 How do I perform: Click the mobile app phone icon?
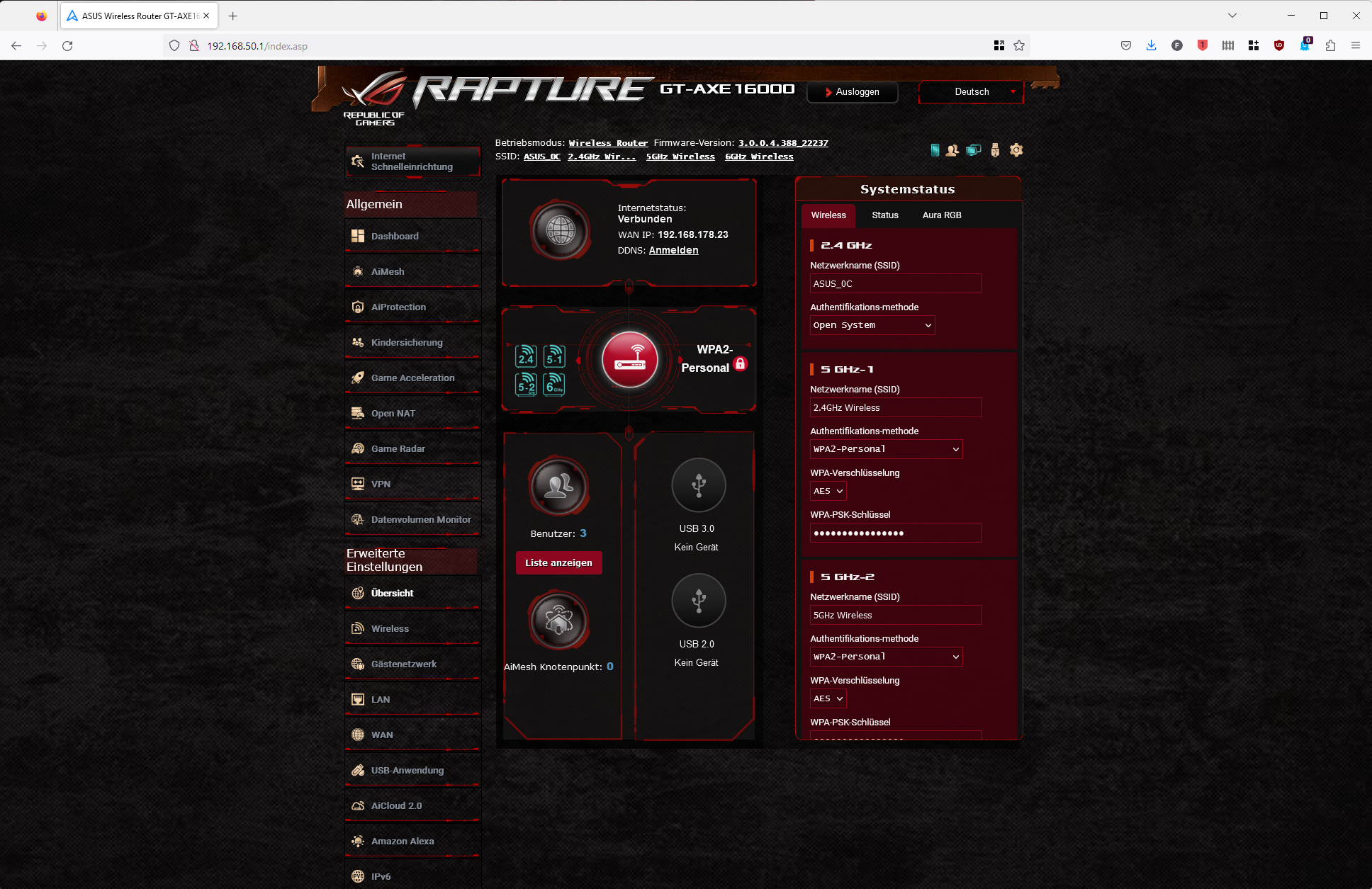(x=935, y=150)
